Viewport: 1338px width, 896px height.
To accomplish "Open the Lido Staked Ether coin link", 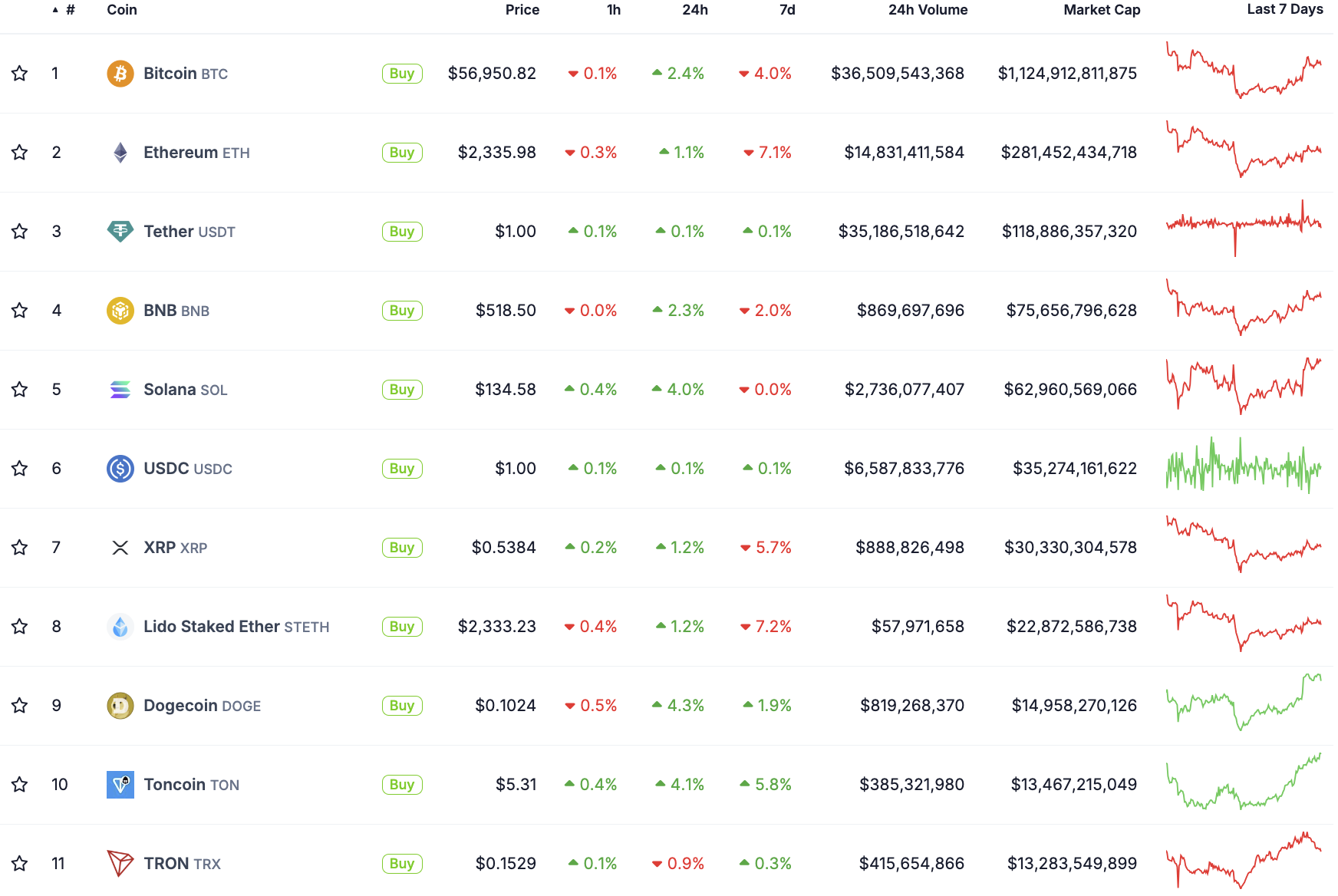I will [211, 627].
